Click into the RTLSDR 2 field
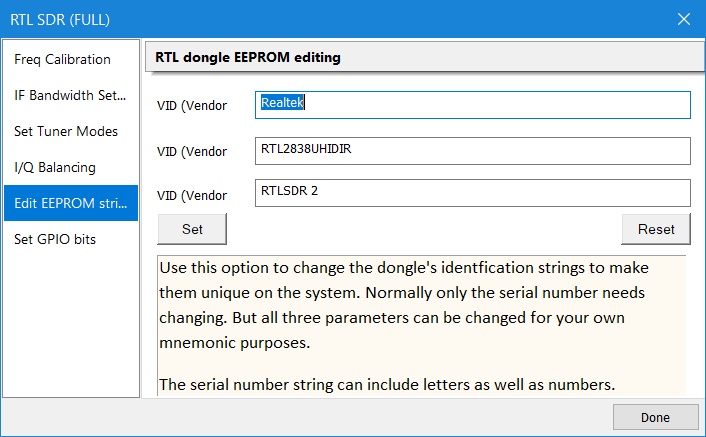This screenshot has width=706, height=437. pyautogui.click(x=472, y=192)
